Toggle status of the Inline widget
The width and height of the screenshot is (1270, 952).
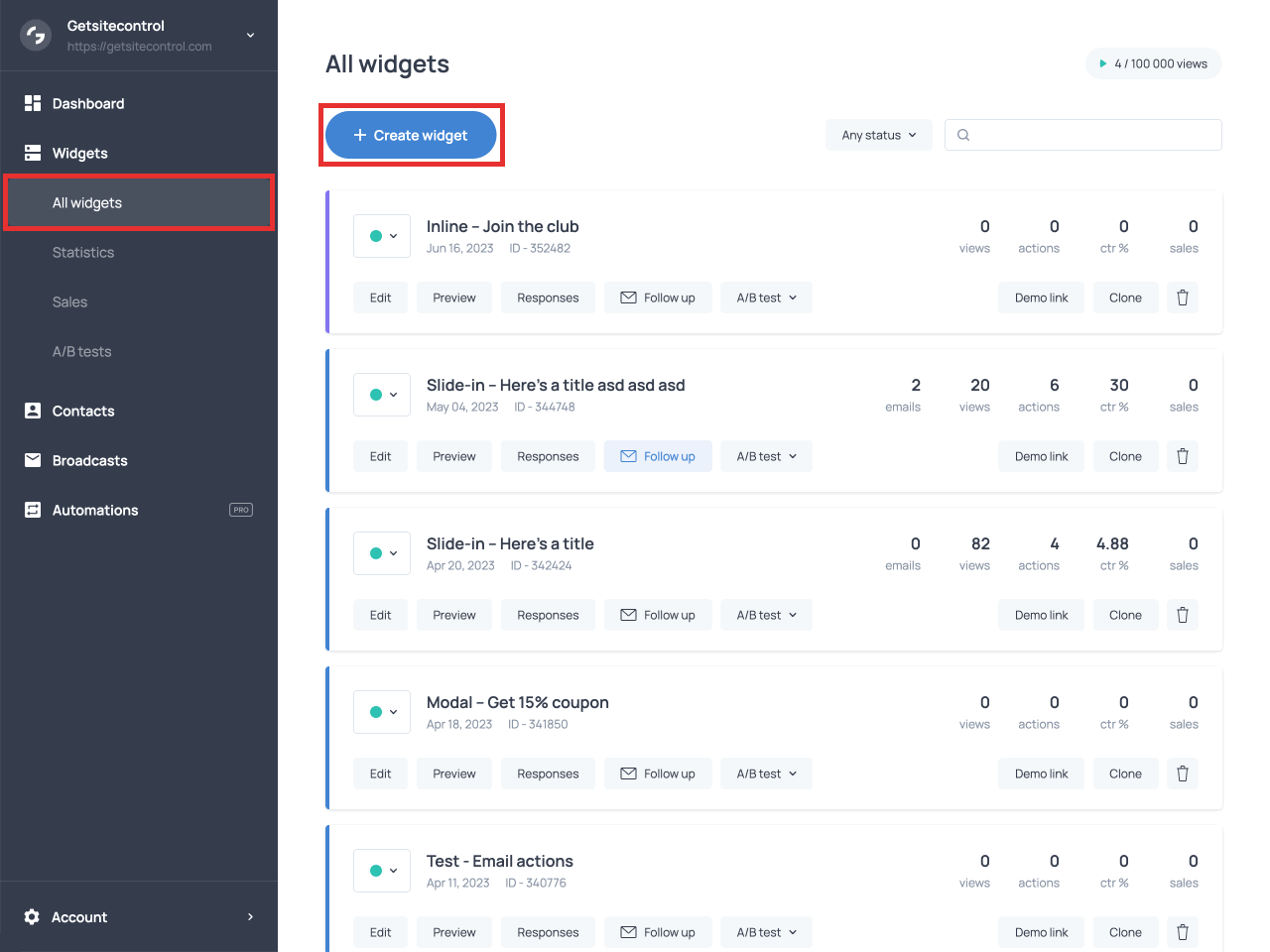click(382, 236)
